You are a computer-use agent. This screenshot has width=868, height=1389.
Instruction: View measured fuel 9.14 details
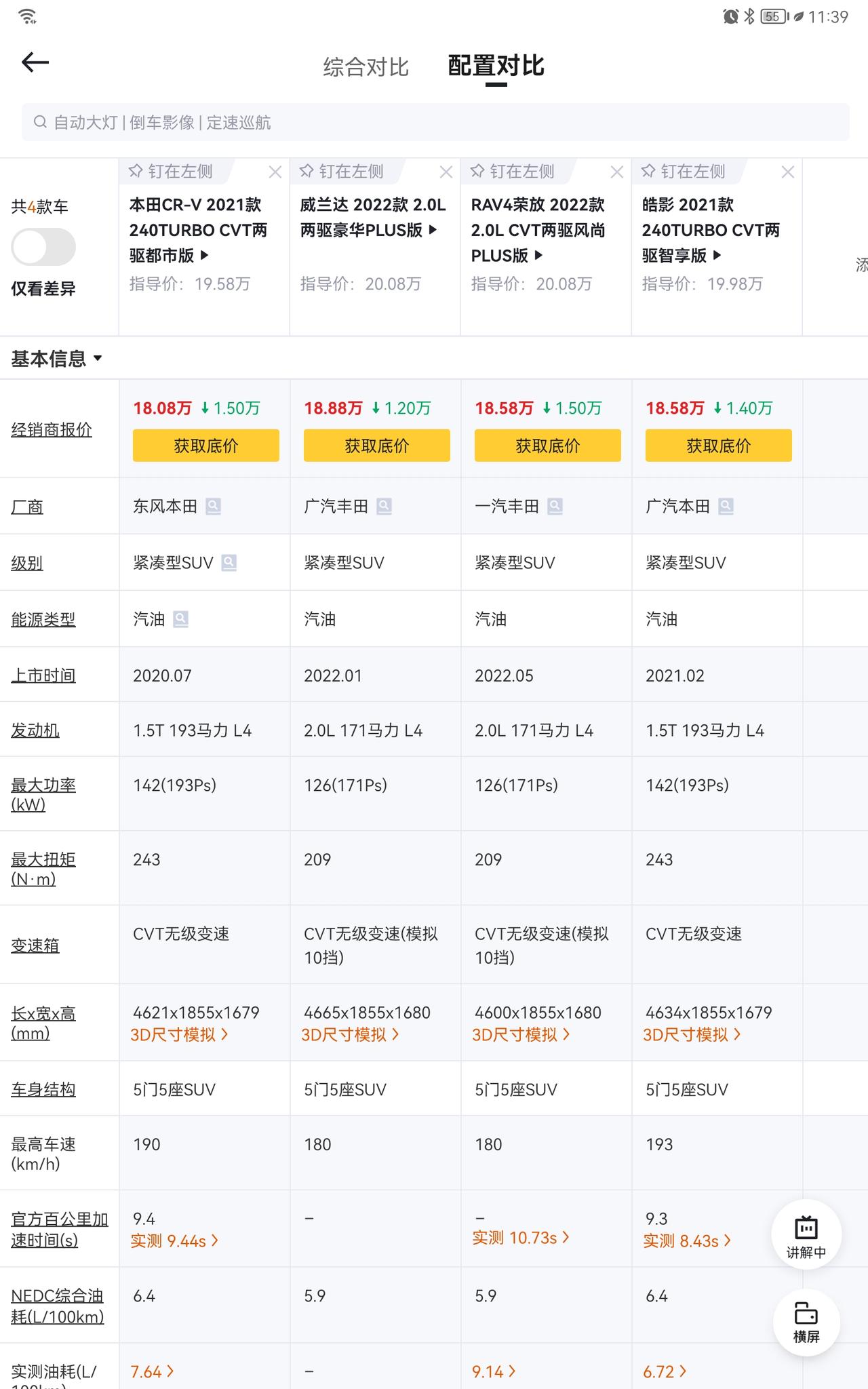point(494,1372)
